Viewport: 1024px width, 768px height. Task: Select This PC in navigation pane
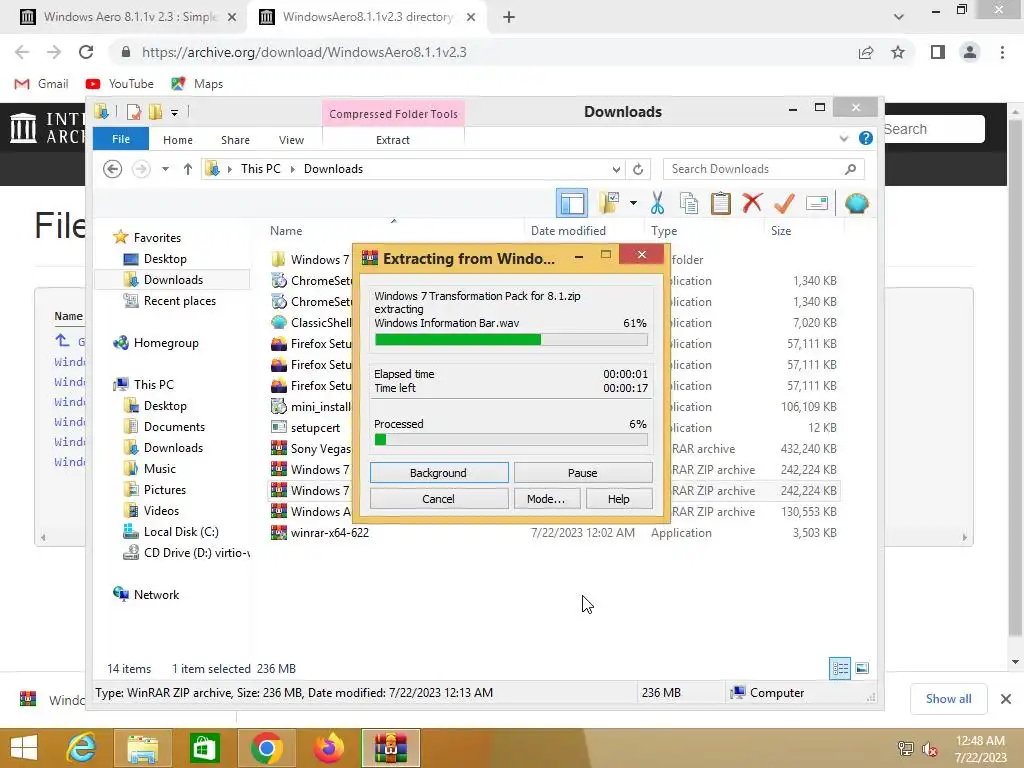(153, 385)
